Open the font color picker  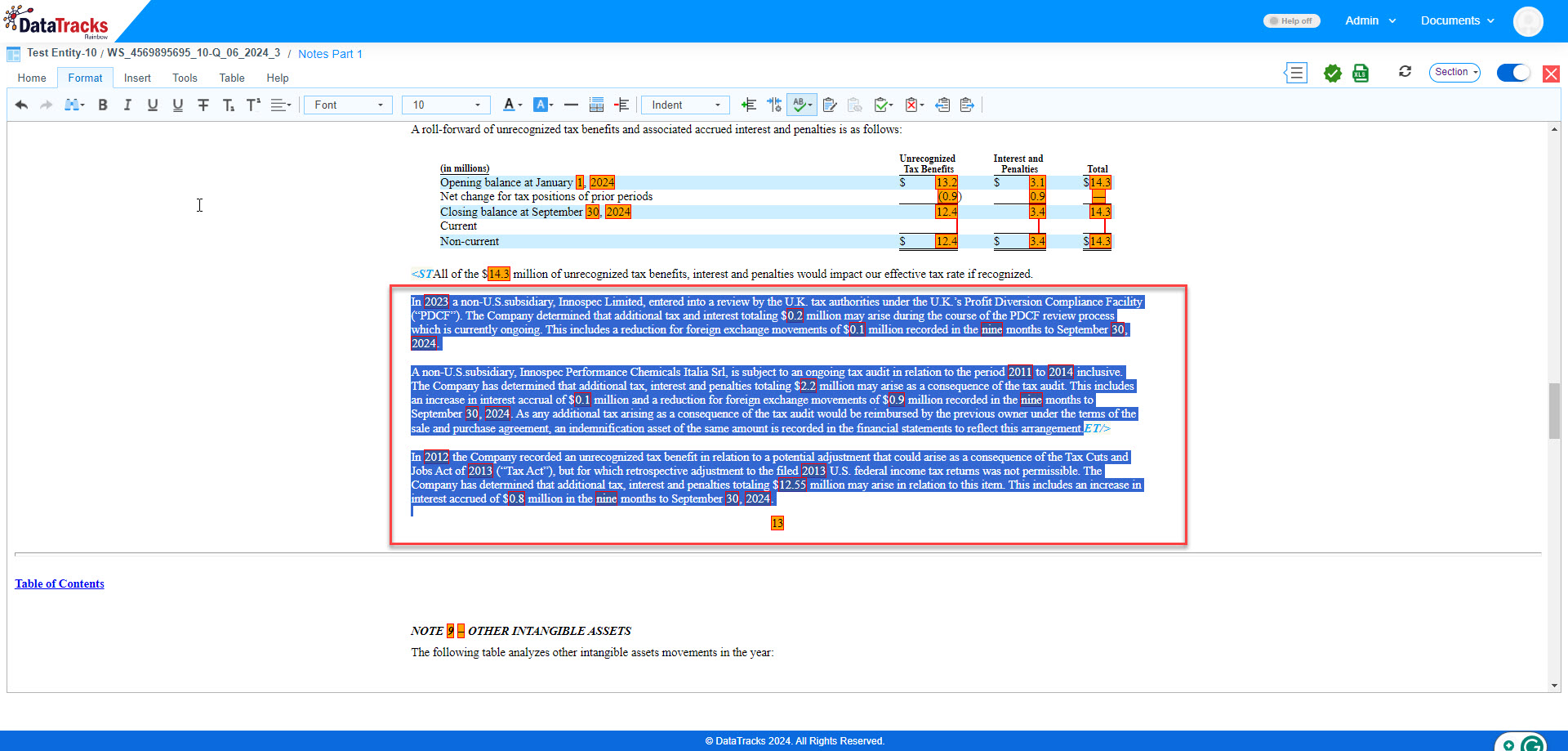point(512,105)
